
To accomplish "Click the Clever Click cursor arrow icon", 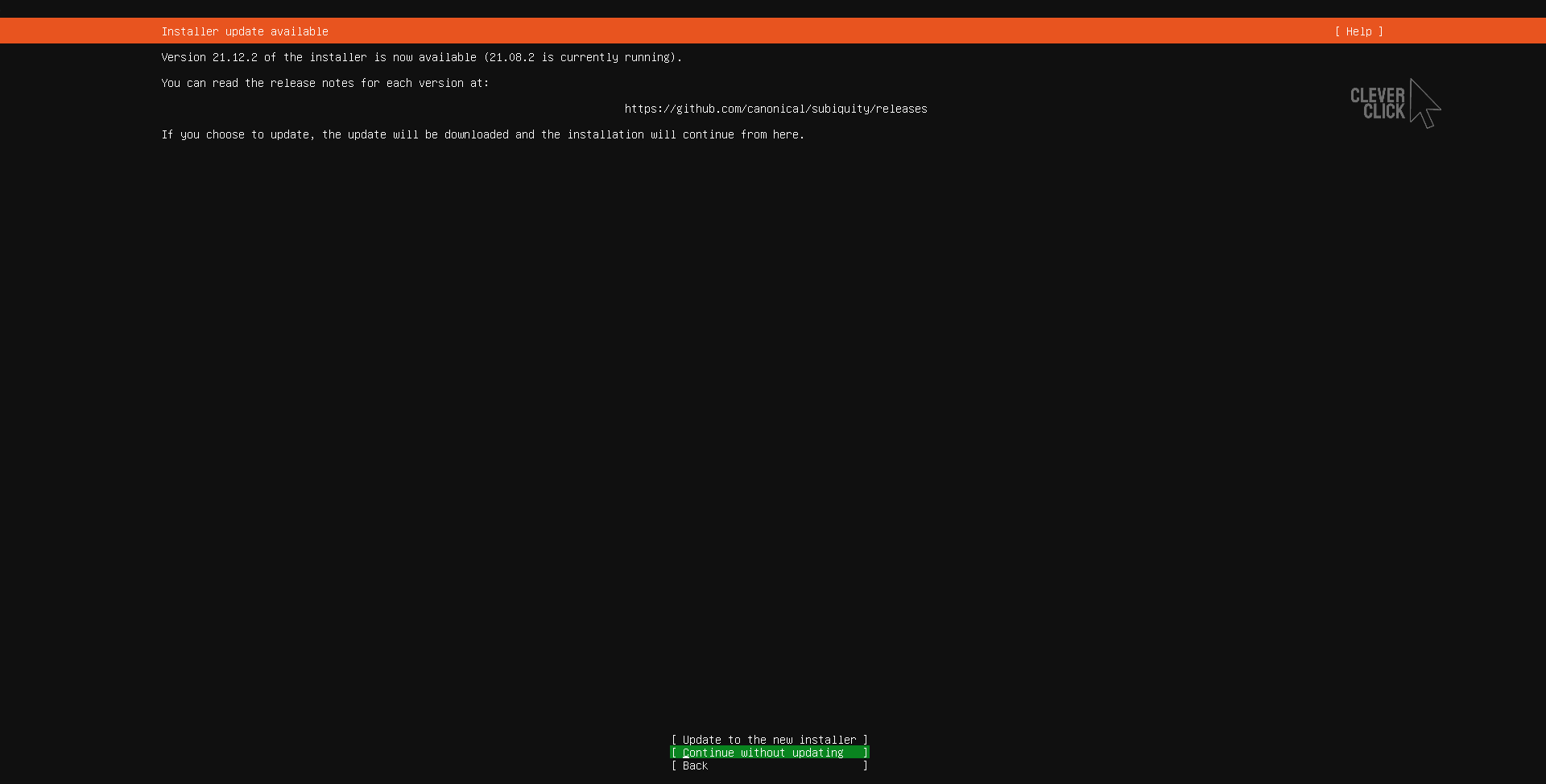I will tap(1424, 103).
